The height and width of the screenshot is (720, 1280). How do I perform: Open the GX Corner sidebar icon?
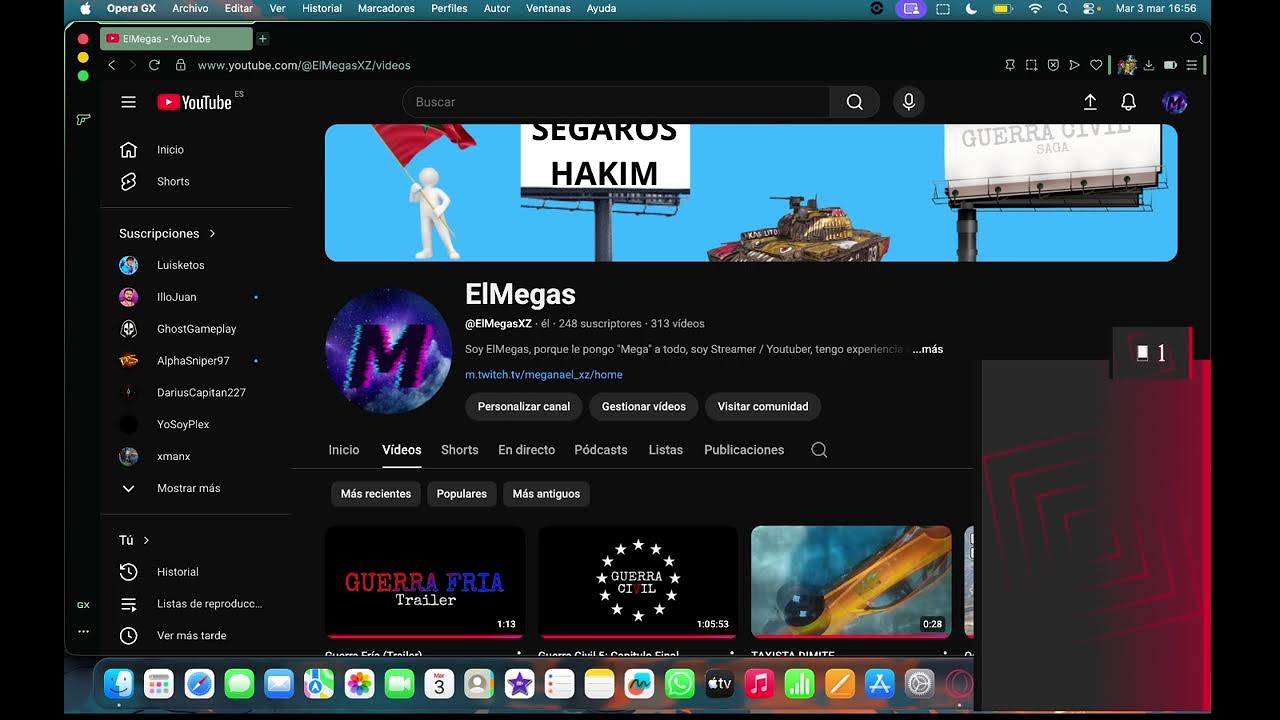click(x=83, y=605)
